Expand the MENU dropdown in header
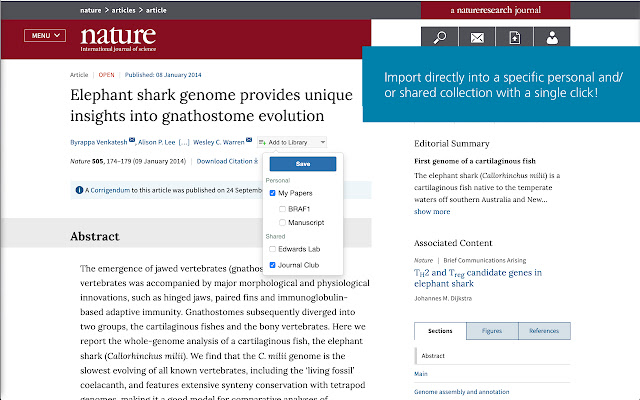640x400 pixels. pos(46,35)
